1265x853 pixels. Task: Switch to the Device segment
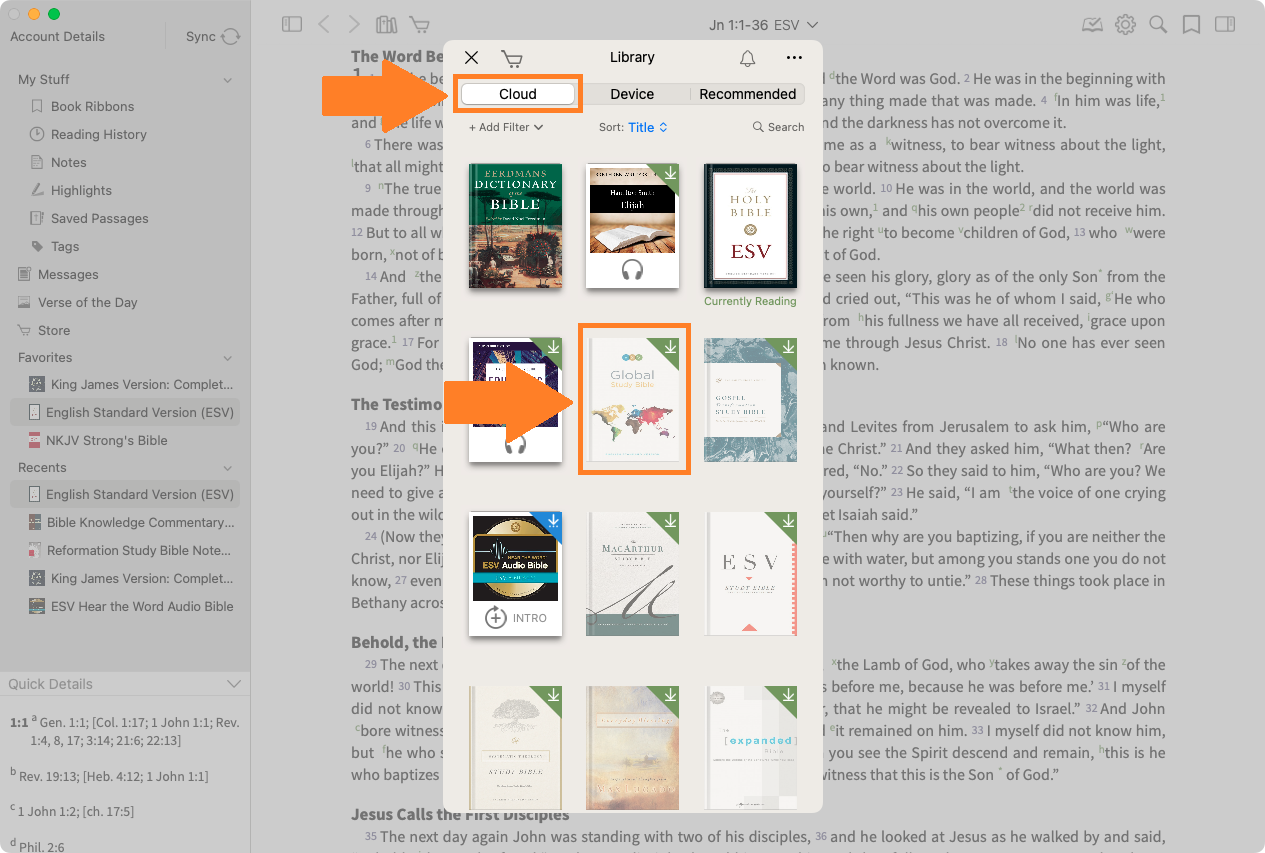(632, 94)
